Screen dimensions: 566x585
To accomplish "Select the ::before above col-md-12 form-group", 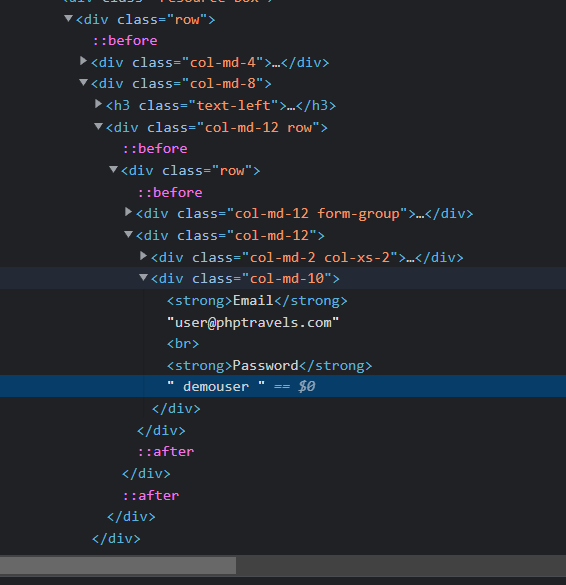I will [170, 193].
